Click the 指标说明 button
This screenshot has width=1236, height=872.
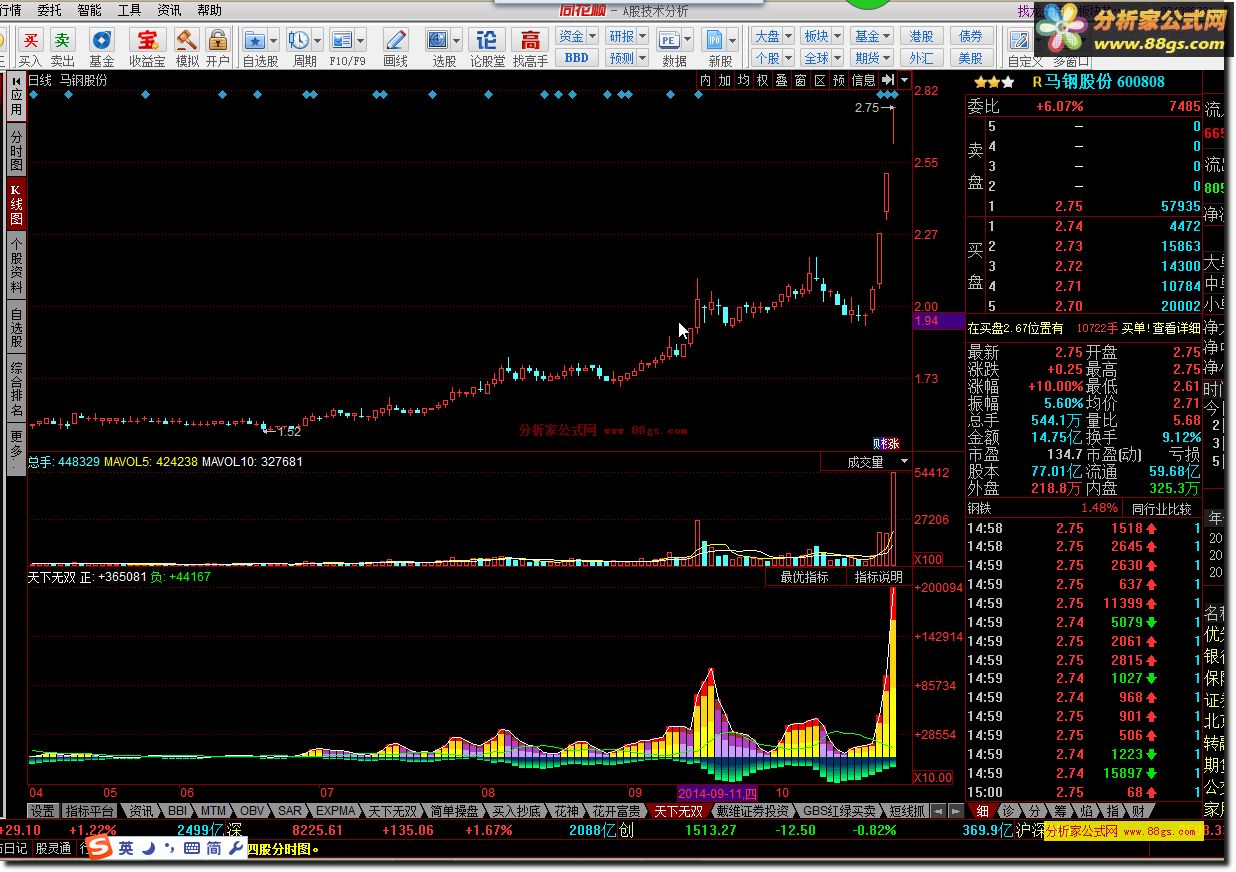point(878,577)
